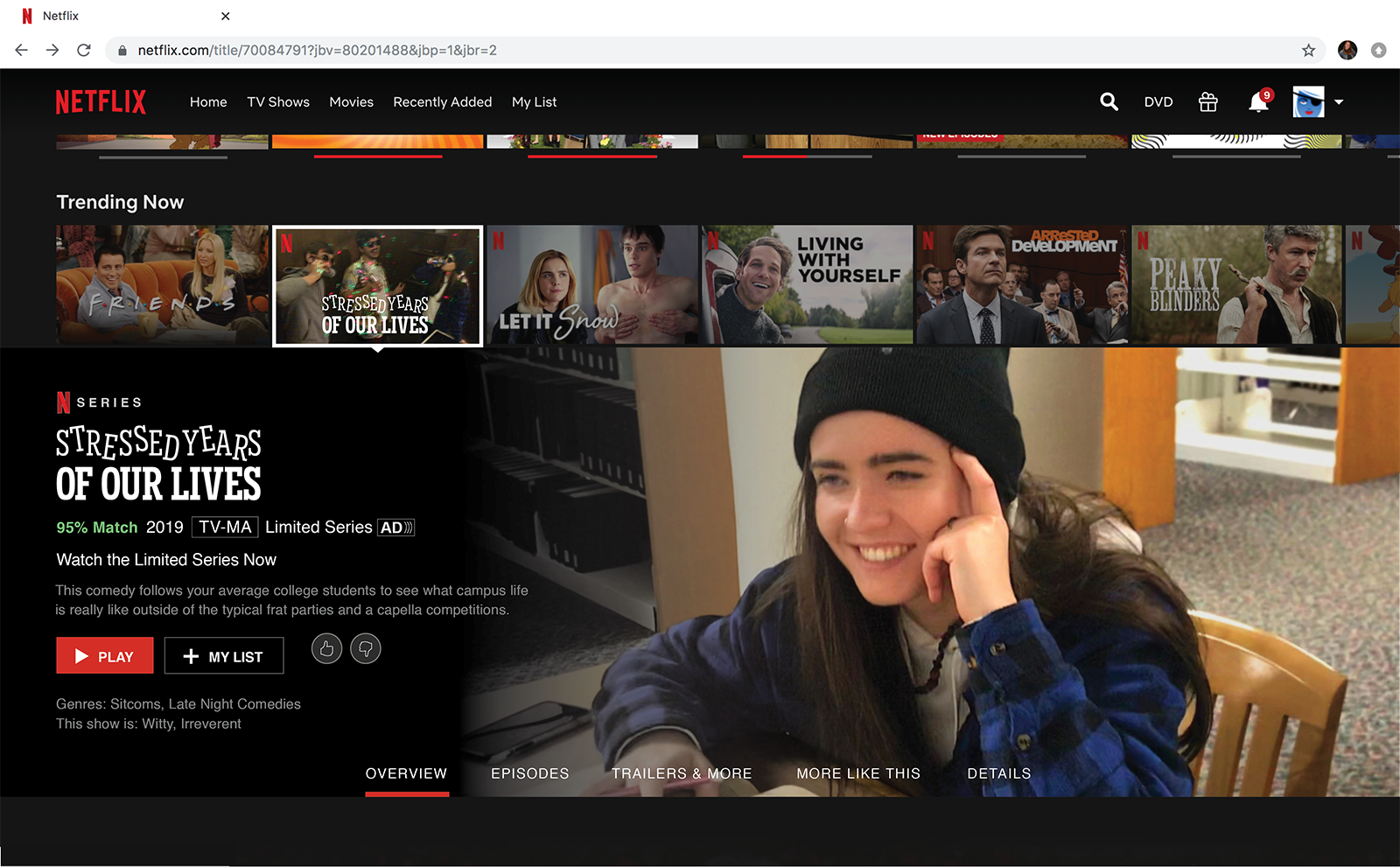View site info via the lock icon
This screenshot has width=1400, height=867.
pos(122,51)
